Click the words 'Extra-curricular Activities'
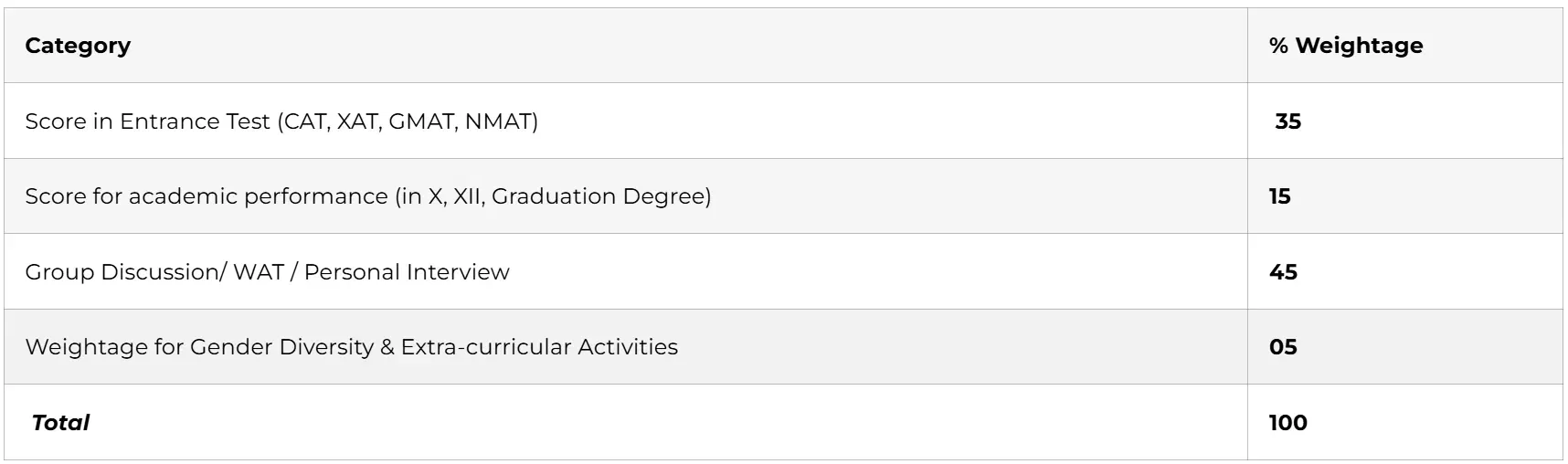This screenshot has height=464, width=1568. pyautogui.click(x=539, y=347)
